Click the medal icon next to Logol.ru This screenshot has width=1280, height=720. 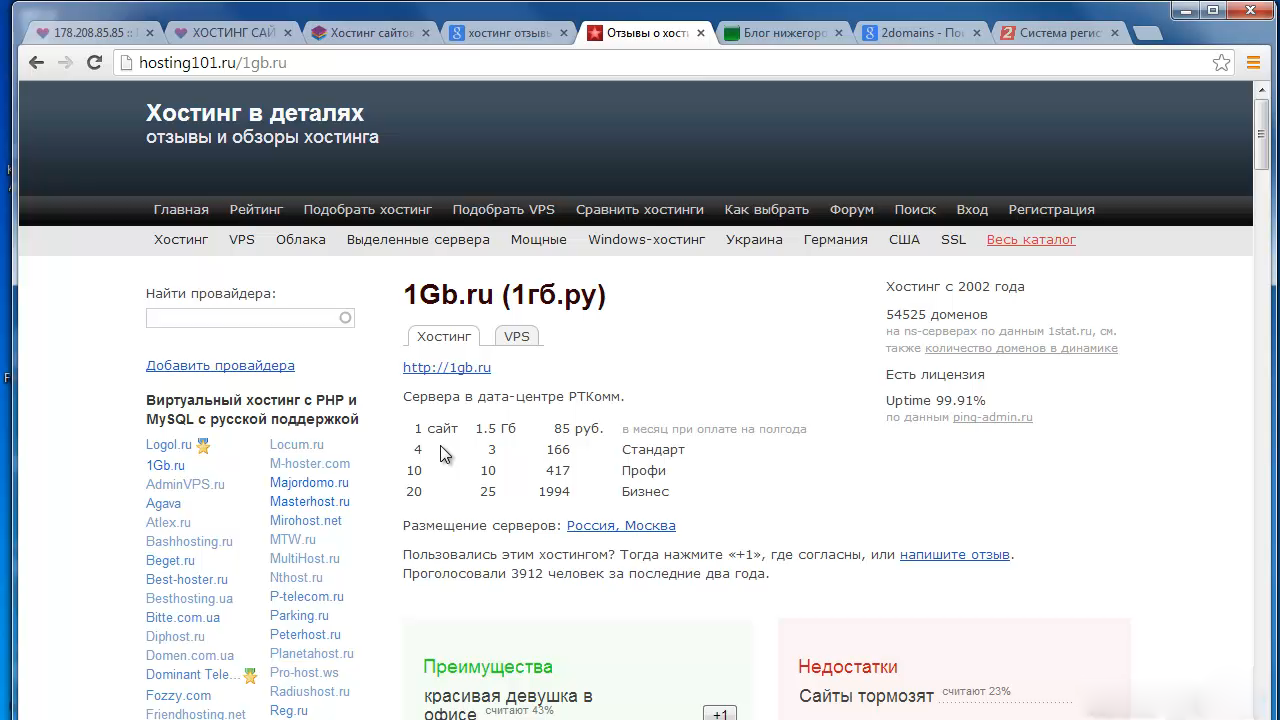[x=203, y=446]
